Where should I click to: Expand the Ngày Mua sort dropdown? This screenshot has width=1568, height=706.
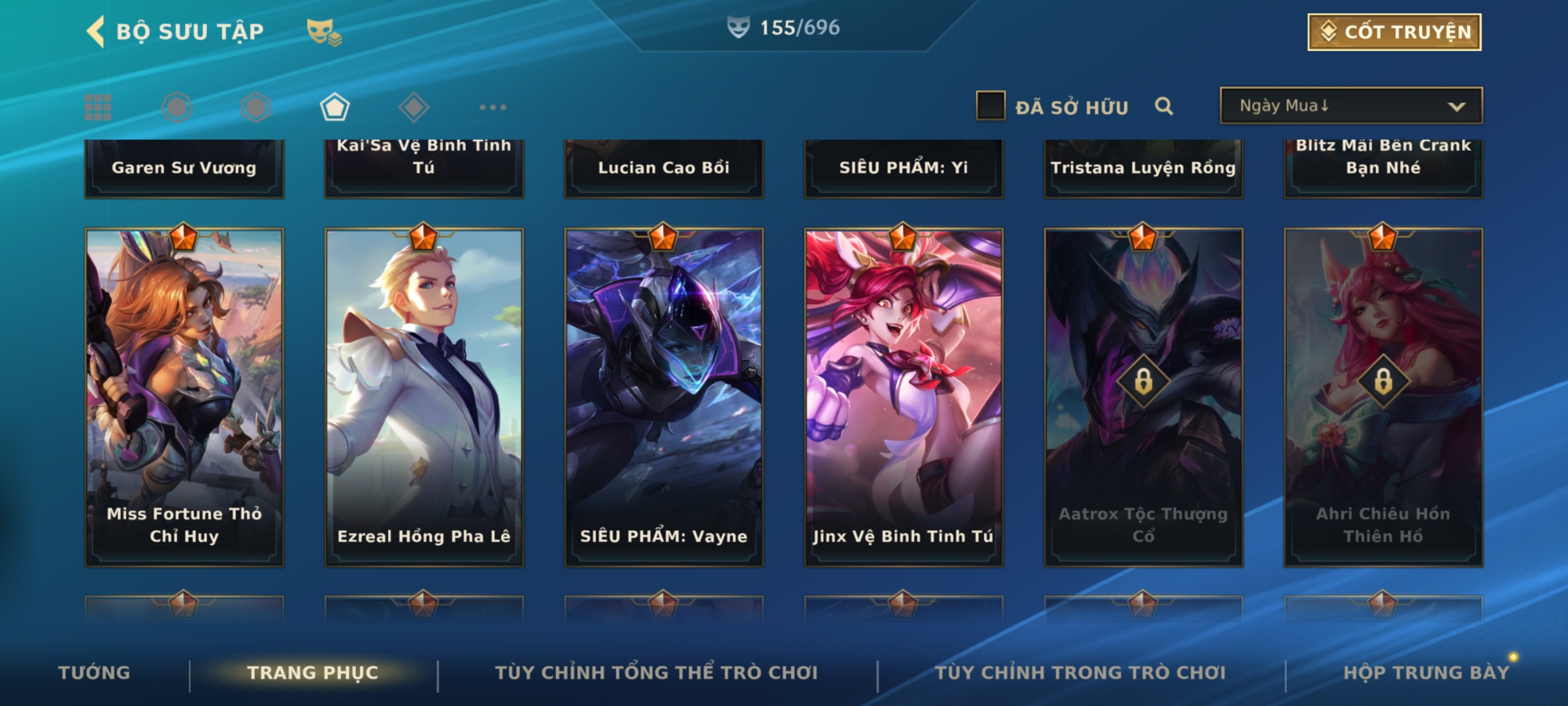[x=1351, y=105]
